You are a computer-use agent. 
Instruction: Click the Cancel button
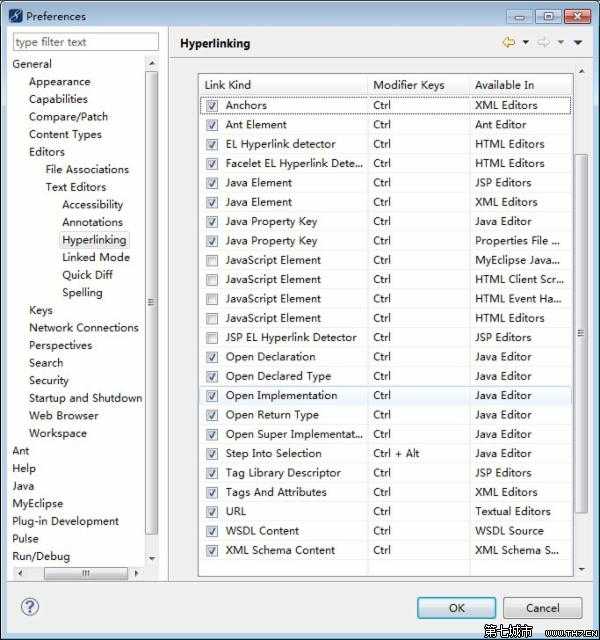[542, 608]
